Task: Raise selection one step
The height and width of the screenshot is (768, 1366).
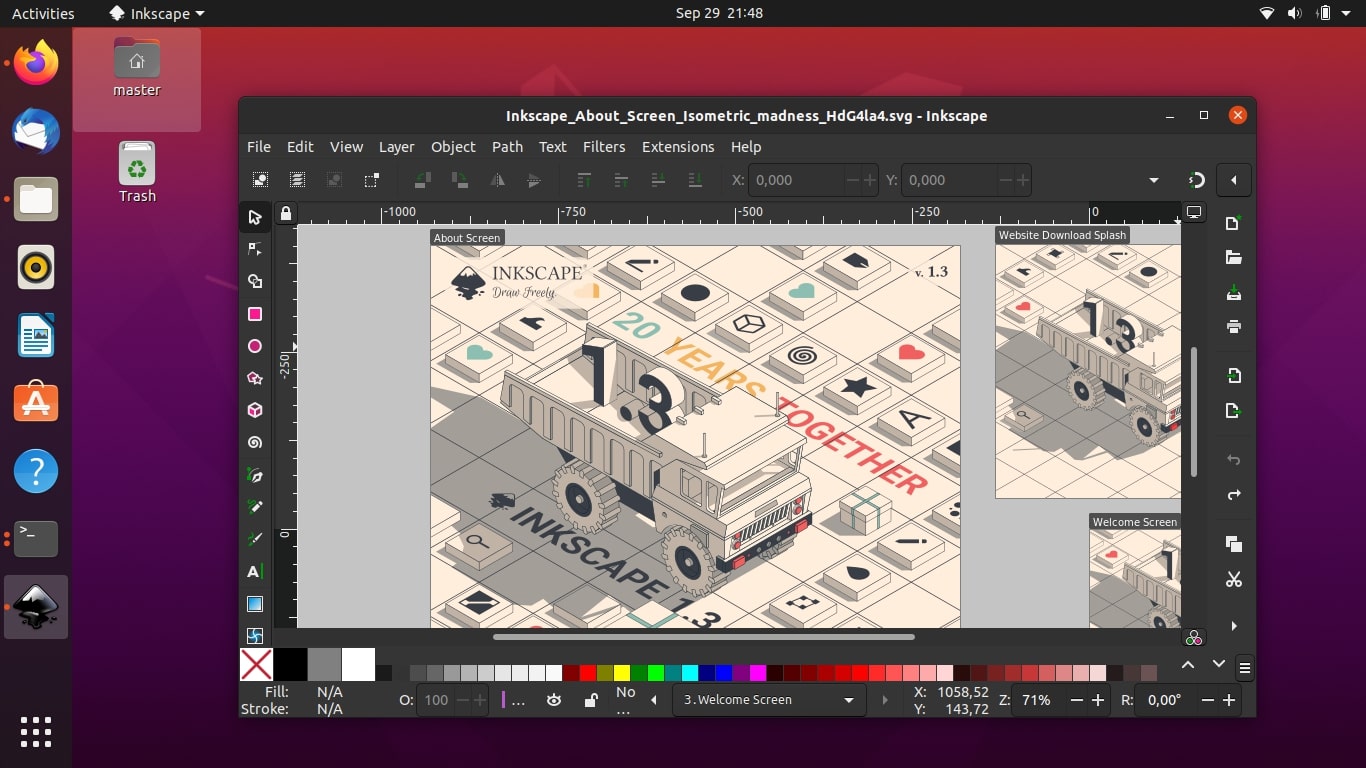Action: (x=621, y=180)
